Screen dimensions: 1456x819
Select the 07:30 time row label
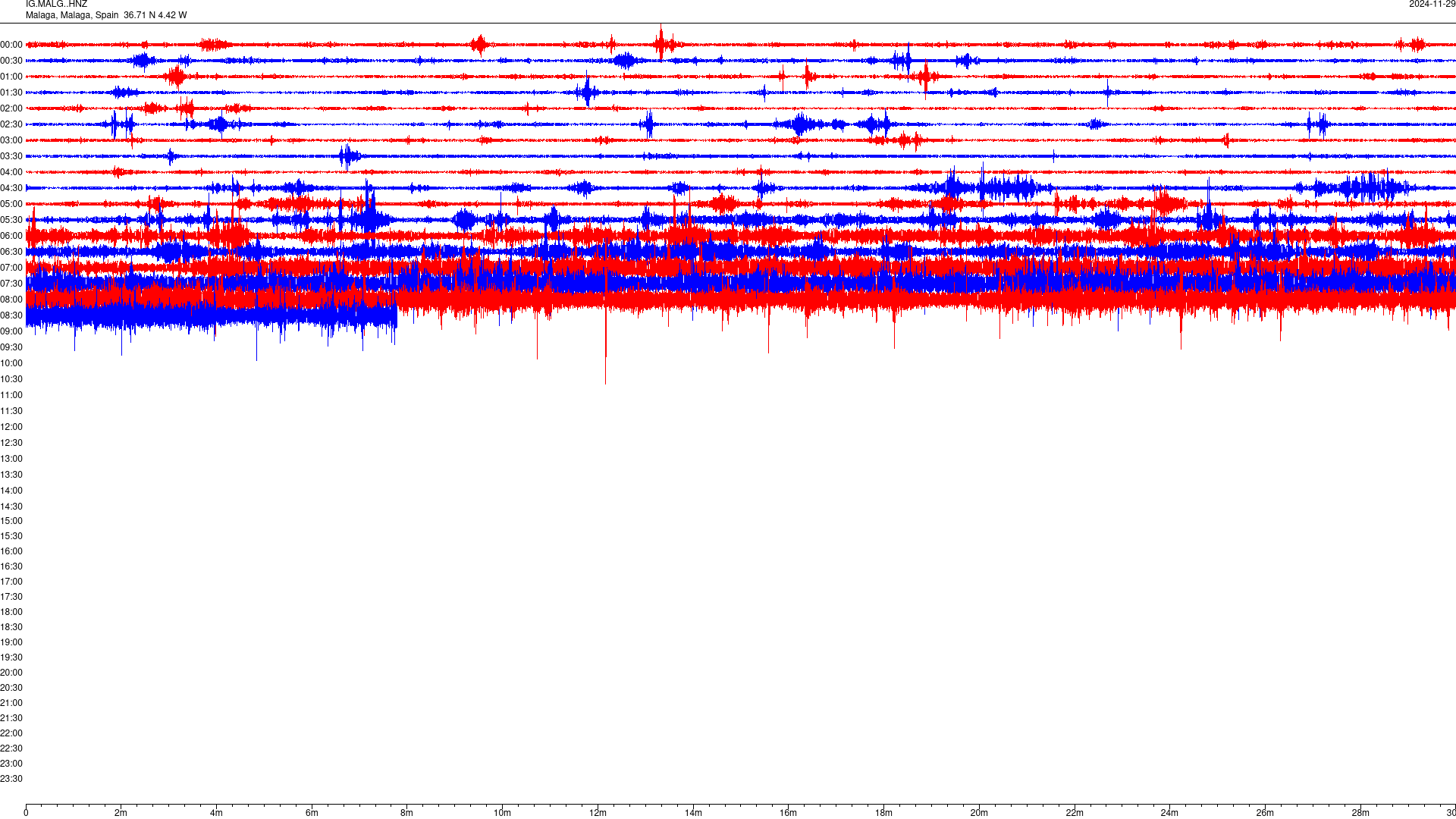[x=11, y=284]
